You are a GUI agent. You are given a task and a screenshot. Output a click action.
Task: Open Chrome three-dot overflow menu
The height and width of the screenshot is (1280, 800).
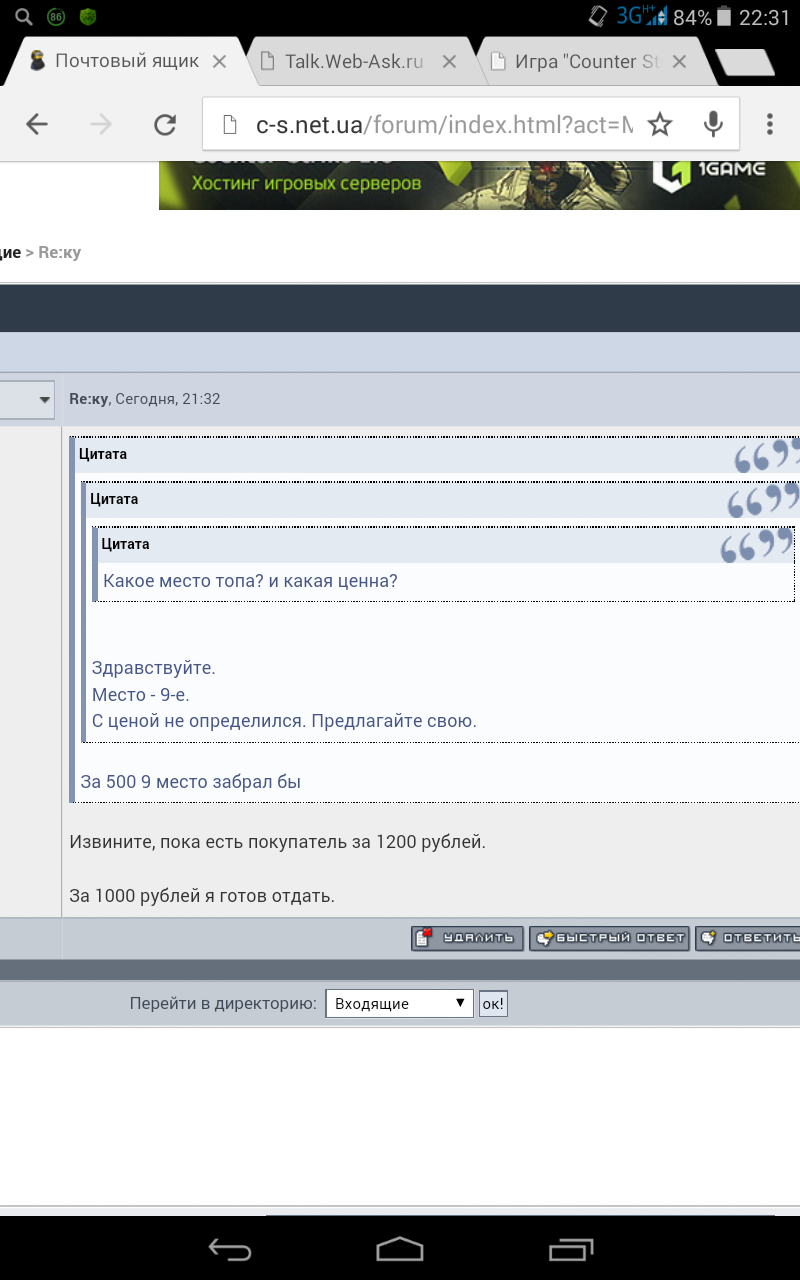coord(769,124)
